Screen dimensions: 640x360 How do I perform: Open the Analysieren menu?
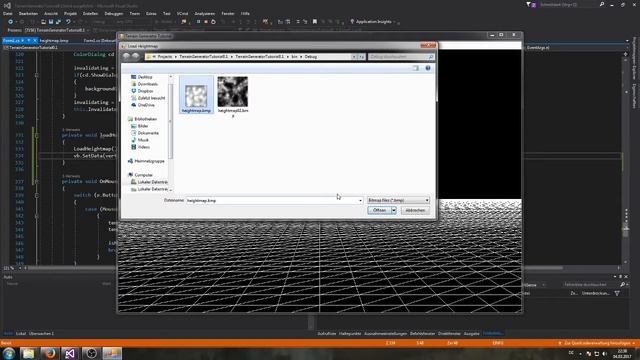point(204,13)
